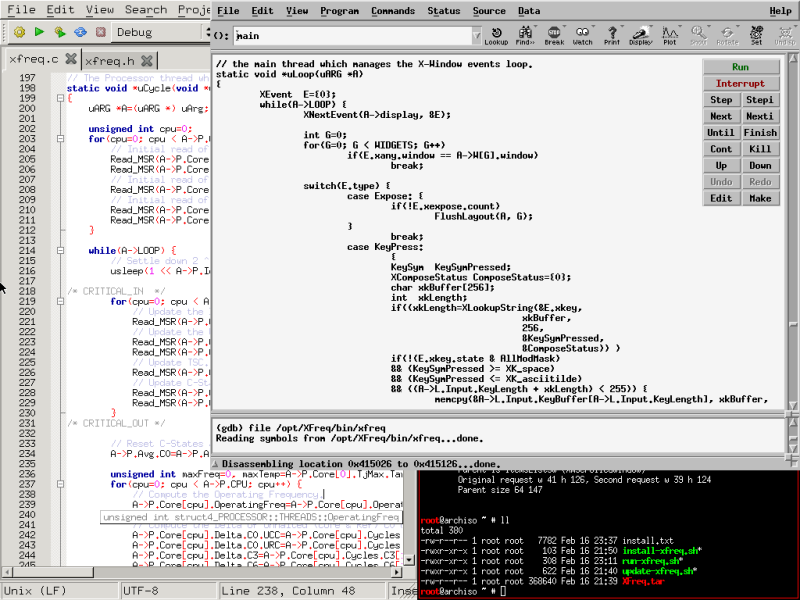The width and height of the screenshot is (800, 600).
Task: Click the editor's vertical scroll down arrow
Action: click(x=409, y=560)
